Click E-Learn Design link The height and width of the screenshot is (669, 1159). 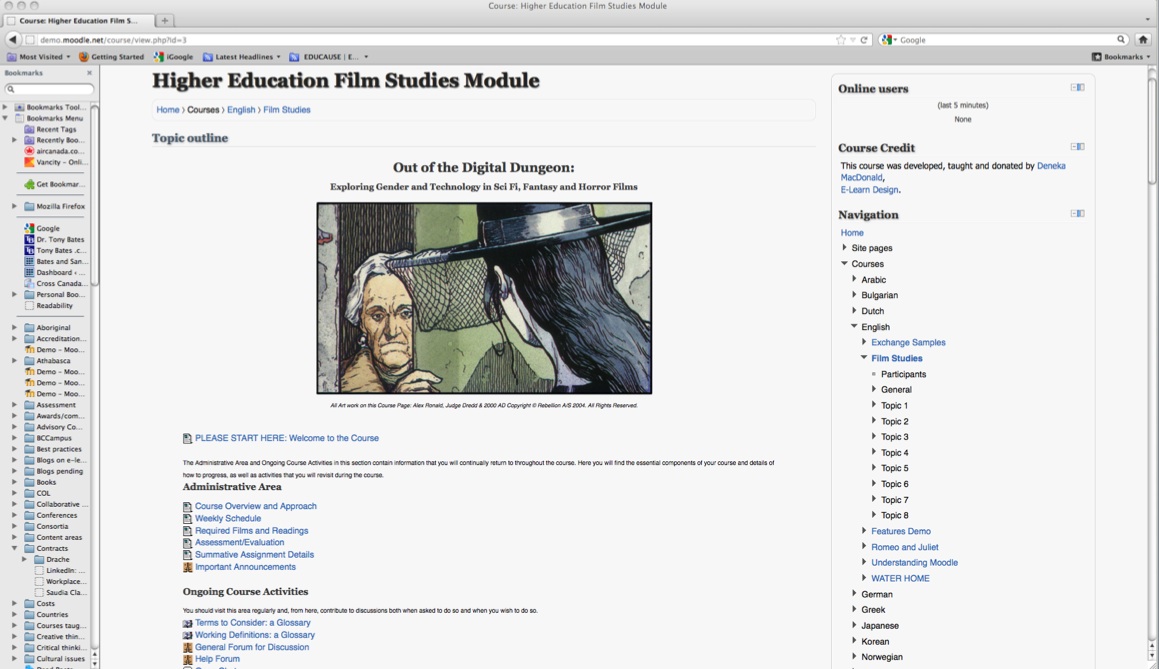(x=869, y=190)
